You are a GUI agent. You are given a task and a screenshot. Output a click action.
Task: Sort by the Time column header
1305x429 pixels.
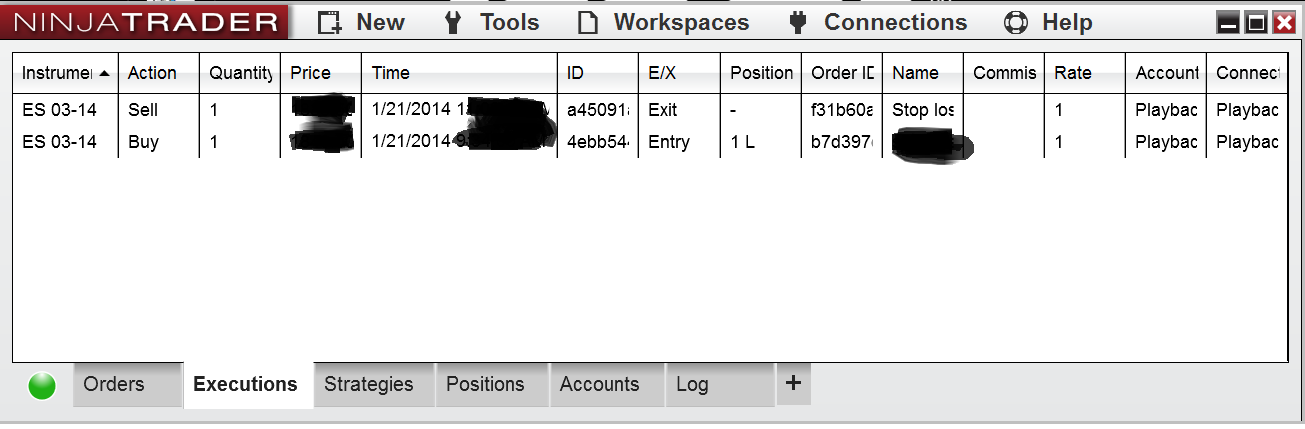[x=391, y=73]
